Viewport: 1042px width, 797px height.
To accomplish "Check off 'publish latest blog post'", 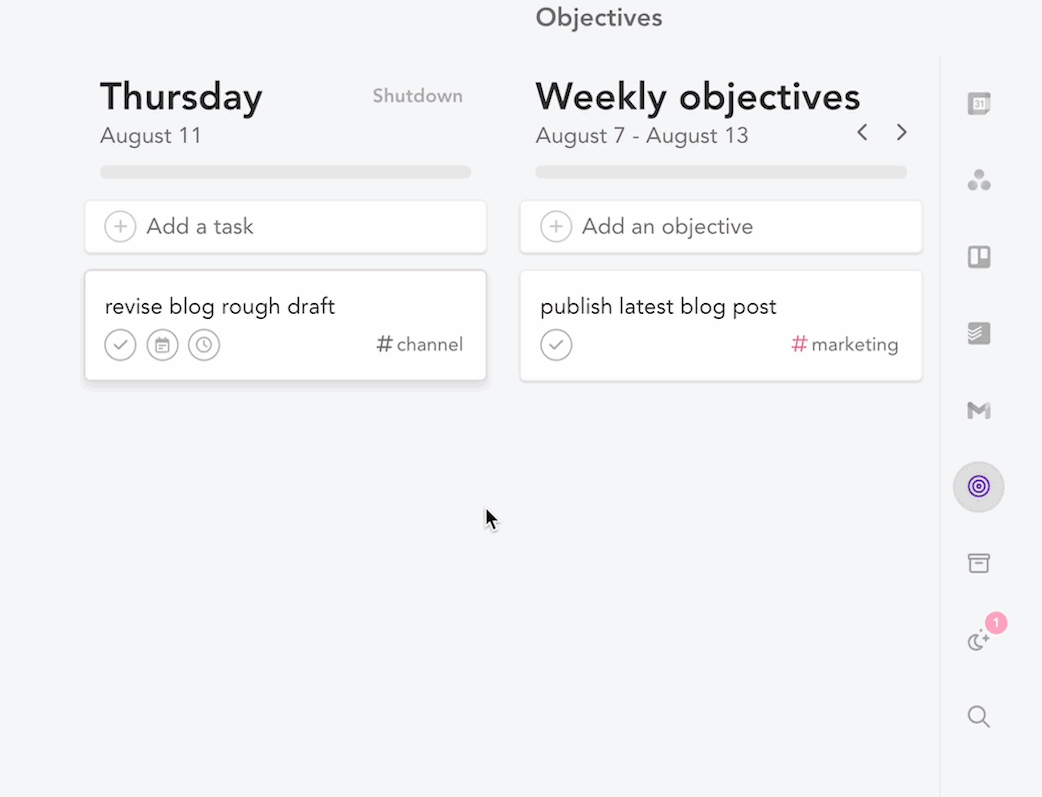I will tap(557, 345).
